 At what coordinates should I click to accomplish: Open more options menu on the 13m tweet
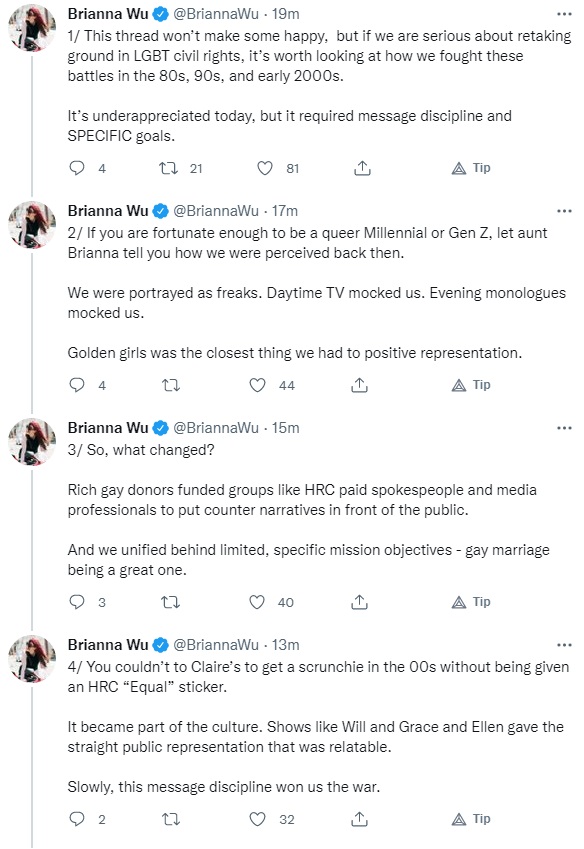[x=564, y=645]
